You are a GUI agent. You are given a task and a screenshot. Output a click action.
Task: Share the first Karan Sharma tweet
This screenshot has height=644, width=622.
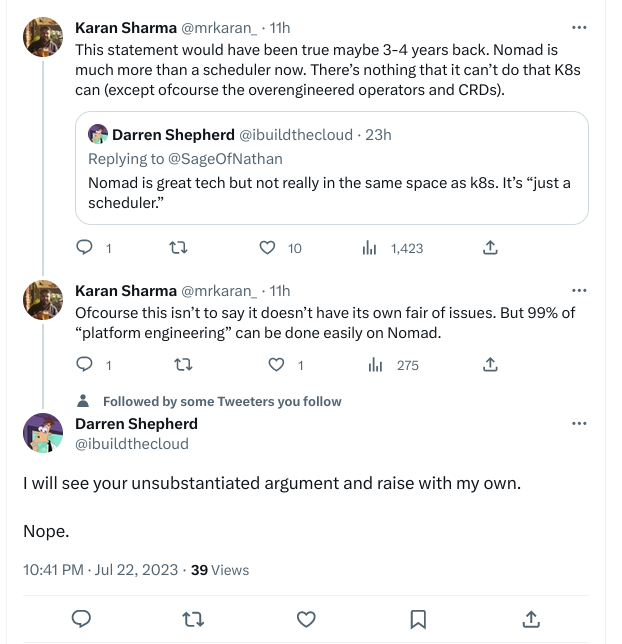[490, 248]
